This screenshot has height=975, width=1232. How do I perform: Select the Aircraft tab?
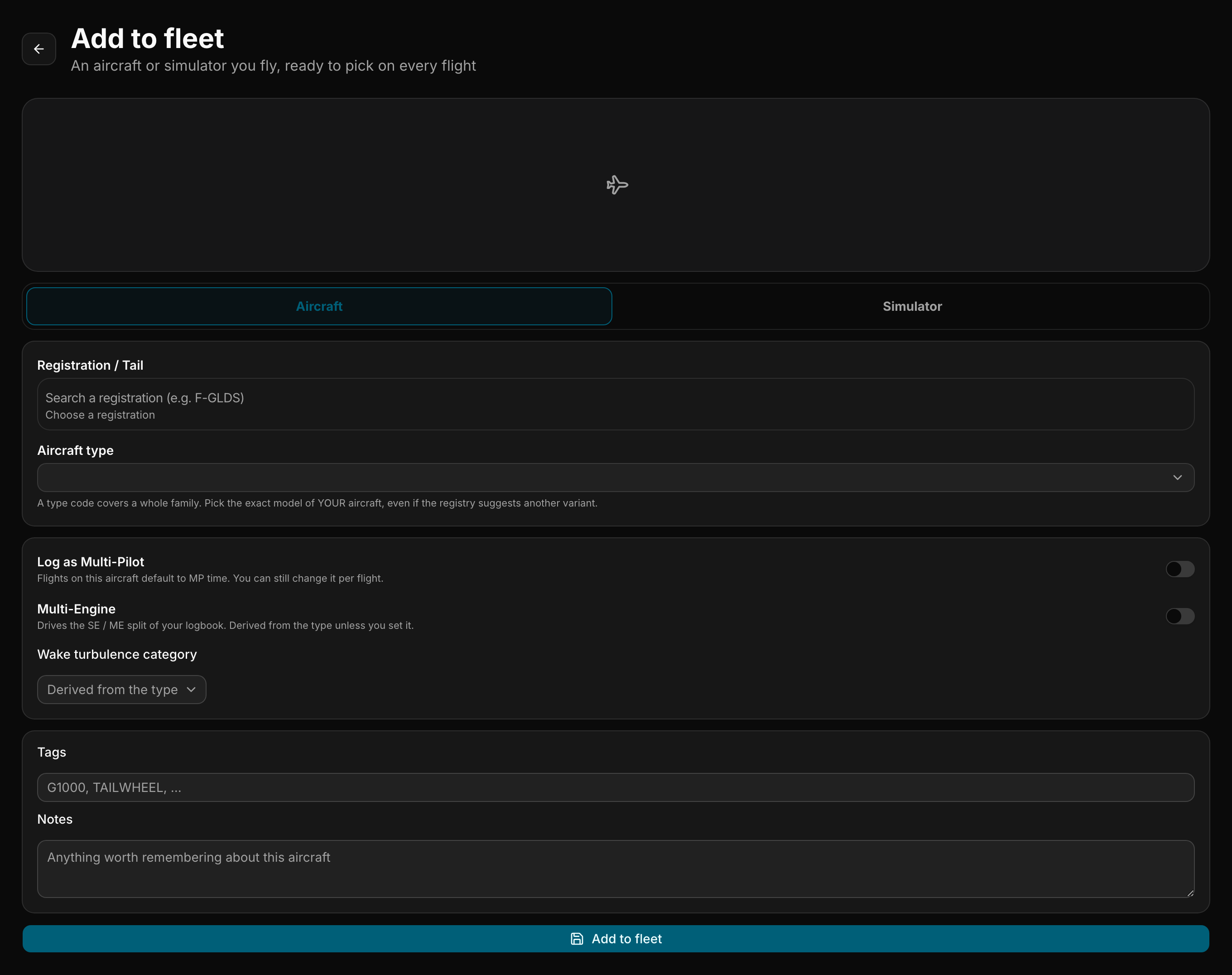click(319, 307)
